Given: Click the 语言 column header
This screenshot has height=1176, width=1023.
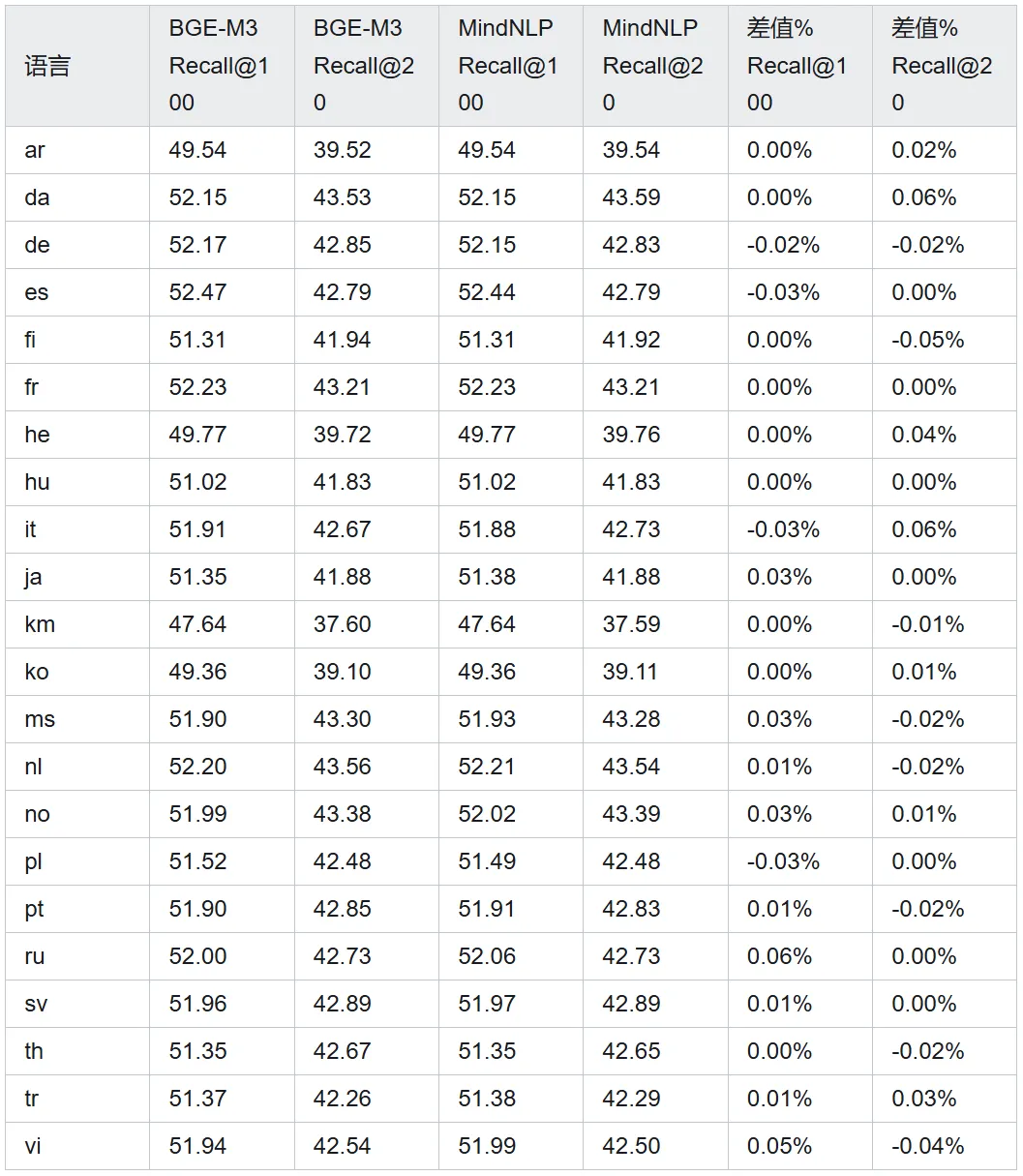Looking at the screenshot, I should point(47,66).
